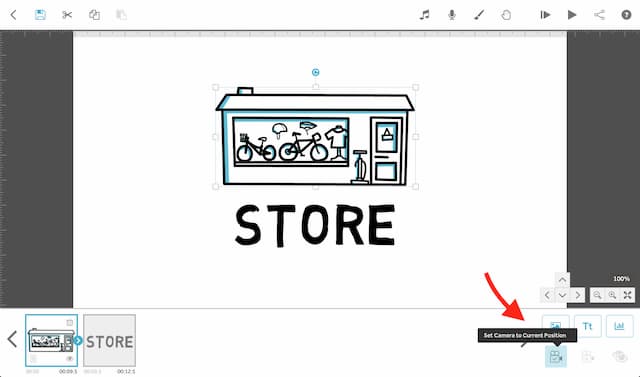Viewport: 640px width, 377px height.
Task: Pan the canvas right
Action: click(578, 295)
